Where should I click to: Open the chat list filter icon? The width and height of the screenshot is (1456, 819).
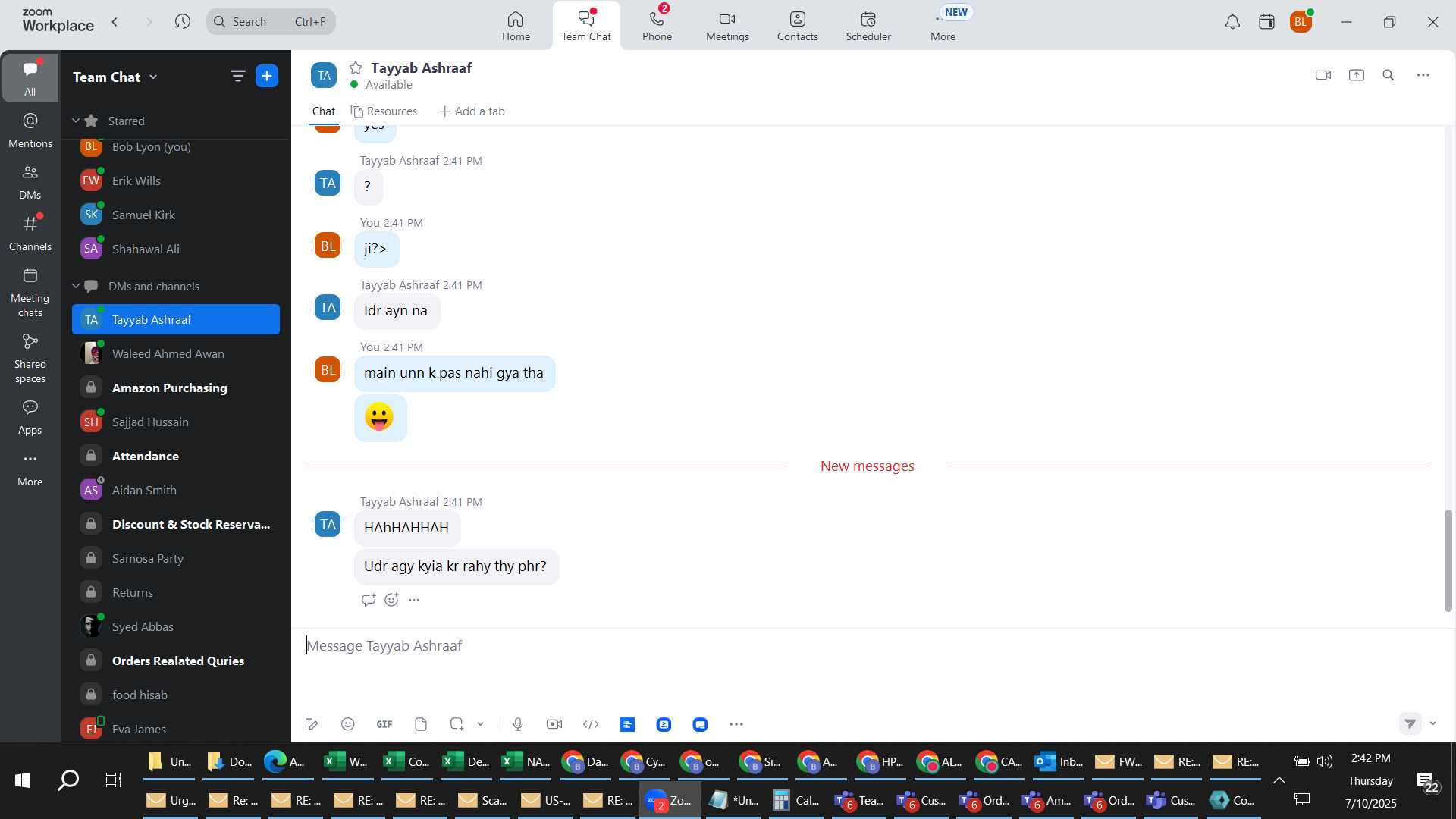point(237,76)
